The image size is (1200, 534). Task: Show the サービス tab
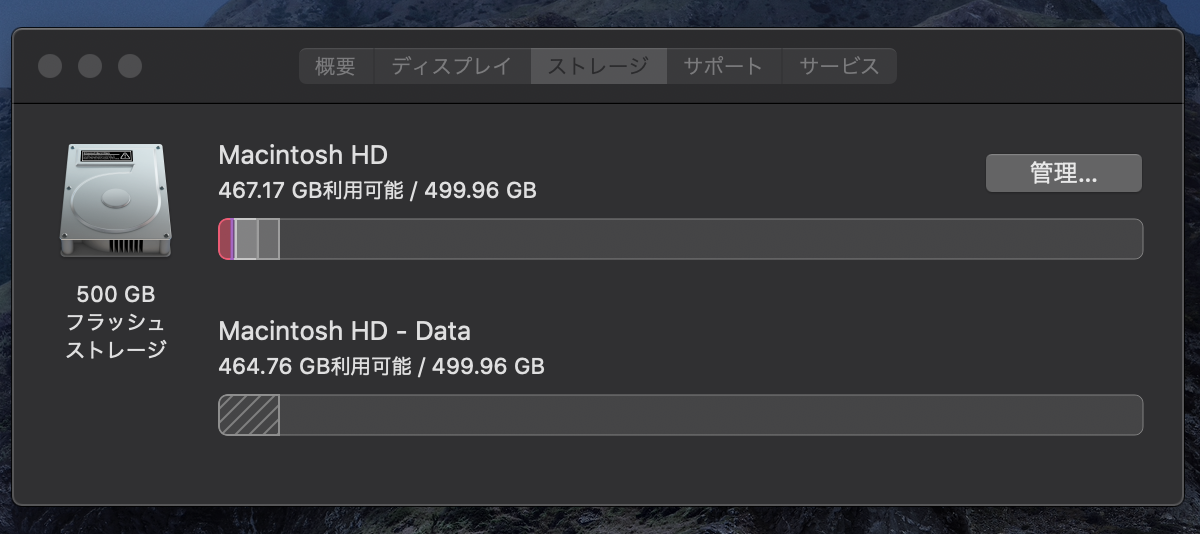(839, 67)
